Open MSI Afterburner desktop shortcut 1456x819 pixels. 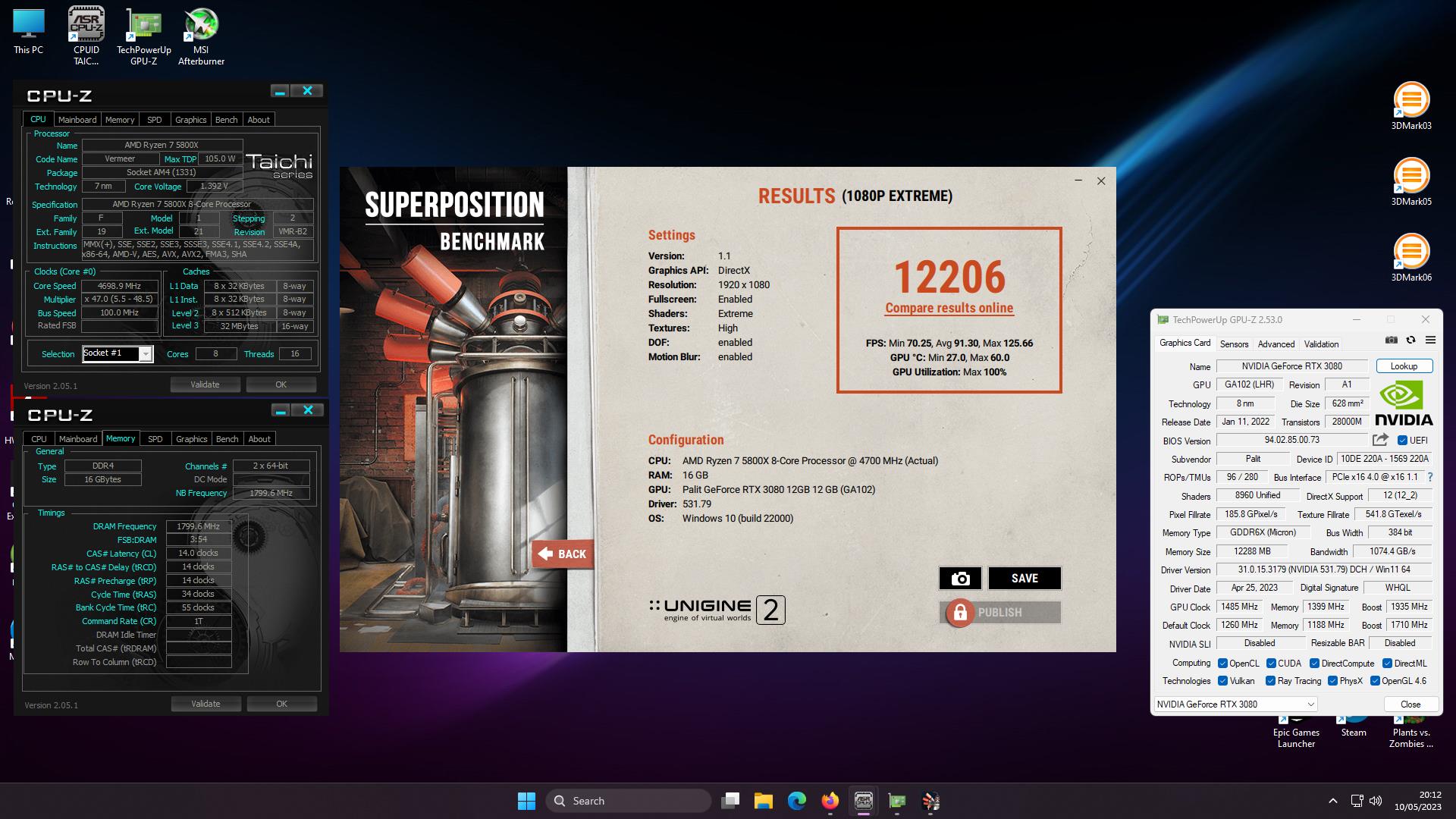tap(201, 36)
